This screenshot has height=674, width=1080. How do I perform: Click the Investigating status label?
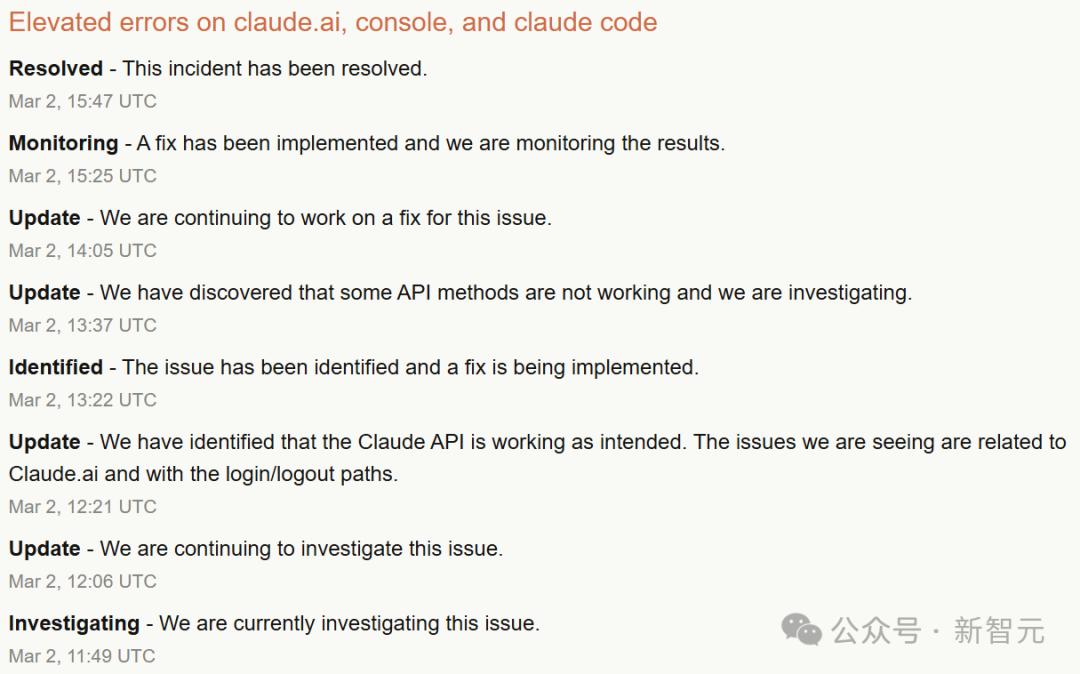[74, 624]
